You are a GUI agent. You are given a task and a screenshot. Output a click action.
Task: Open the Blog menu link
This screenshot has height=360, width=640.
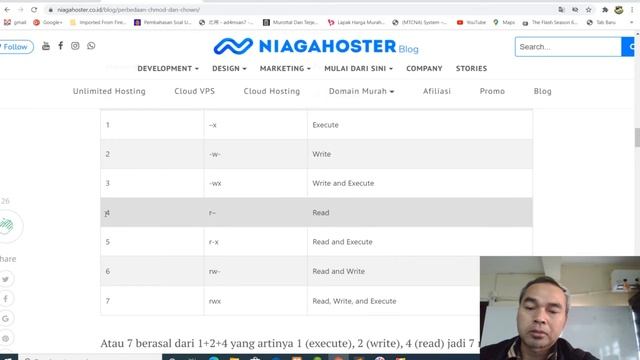542,91
